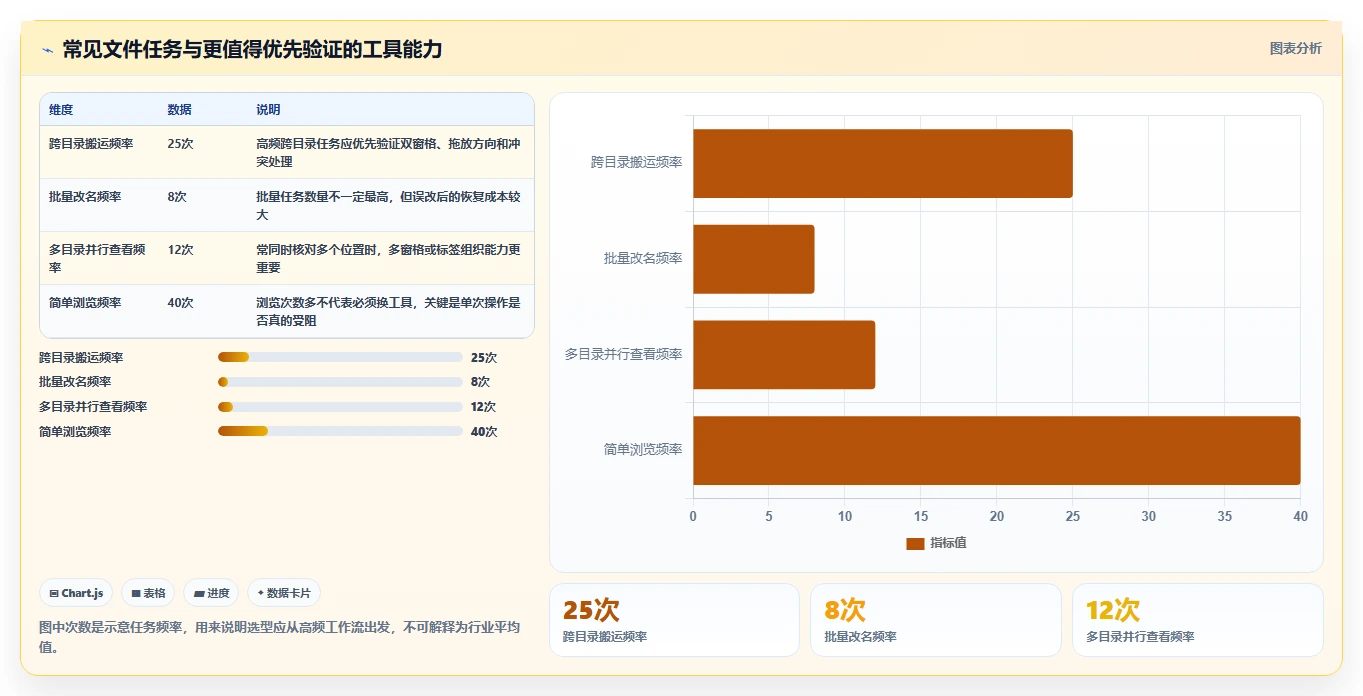This screenshot has height=696, width=1363.
Task: Click the 简单浏览频率 progress bar
Action: tap(340, 431)
